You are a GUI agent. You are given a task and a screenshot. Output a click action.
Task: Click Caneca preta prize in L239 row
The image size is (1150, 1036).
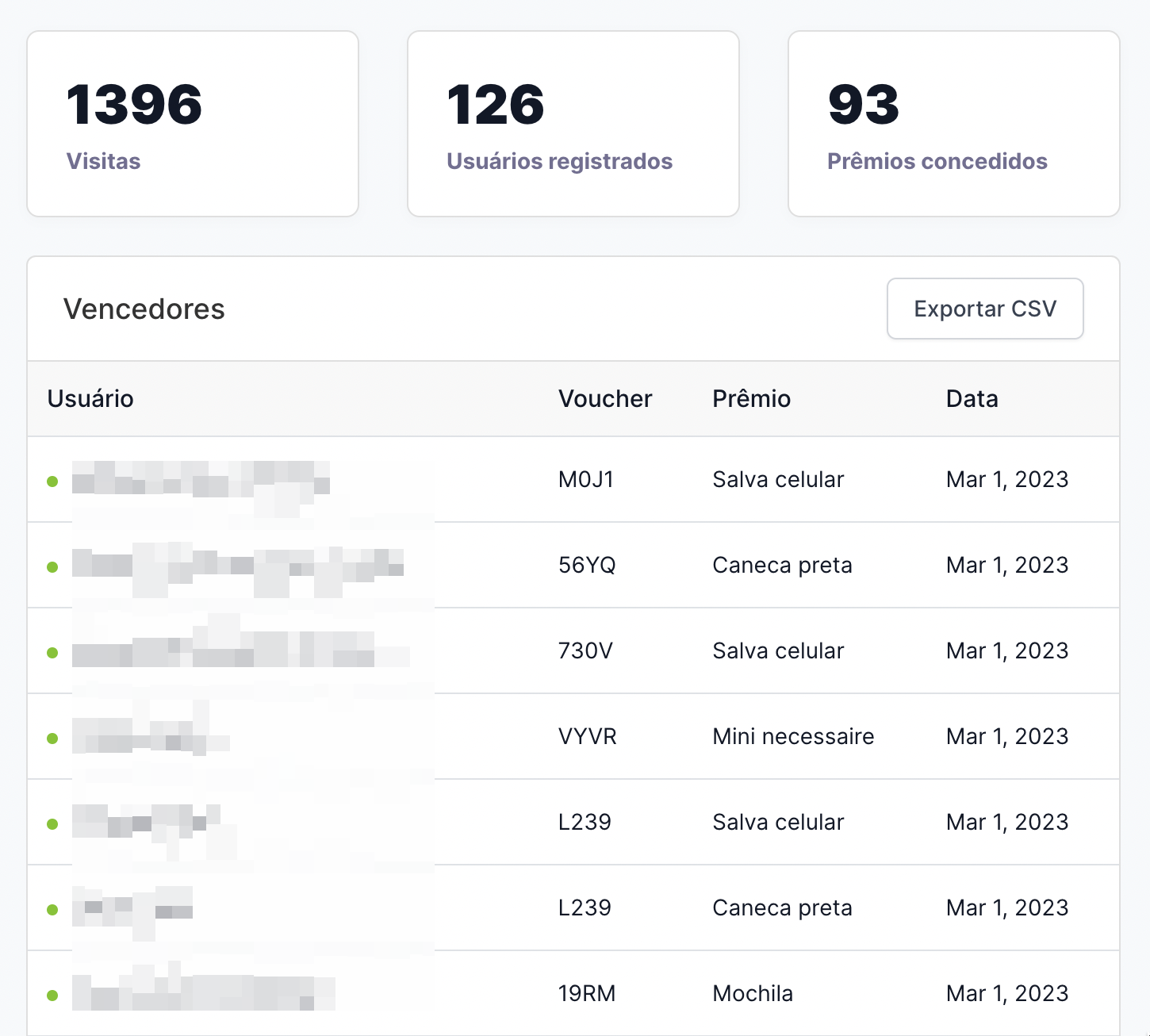pyautogui.click(x=782, y=907)
